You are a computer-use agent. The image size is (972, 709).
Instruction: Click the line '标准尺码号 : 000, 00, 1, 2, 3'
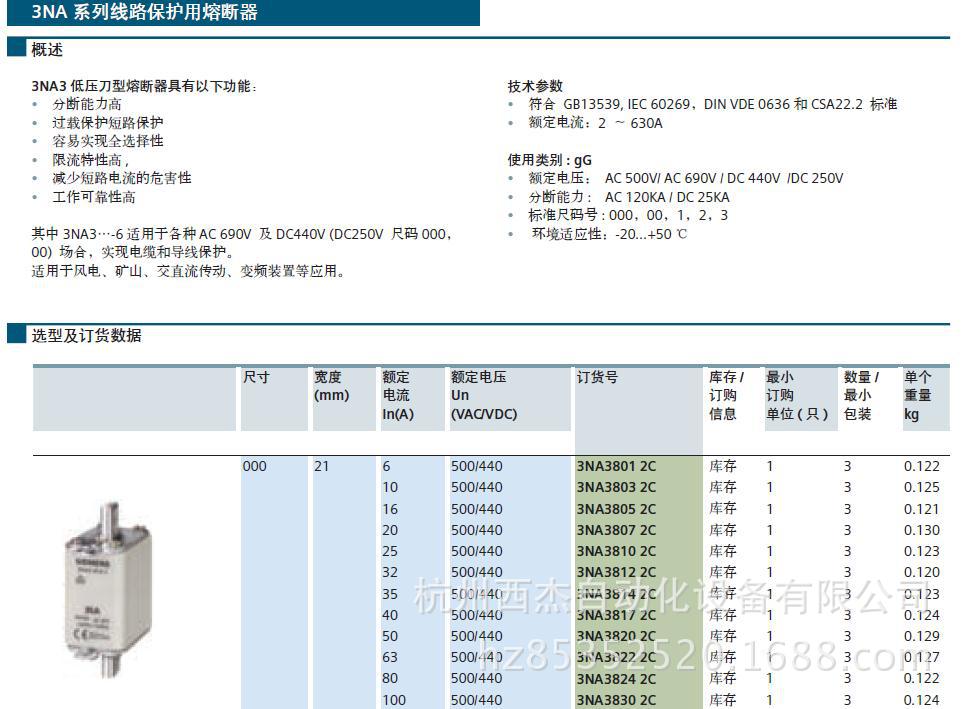point(628,216)
